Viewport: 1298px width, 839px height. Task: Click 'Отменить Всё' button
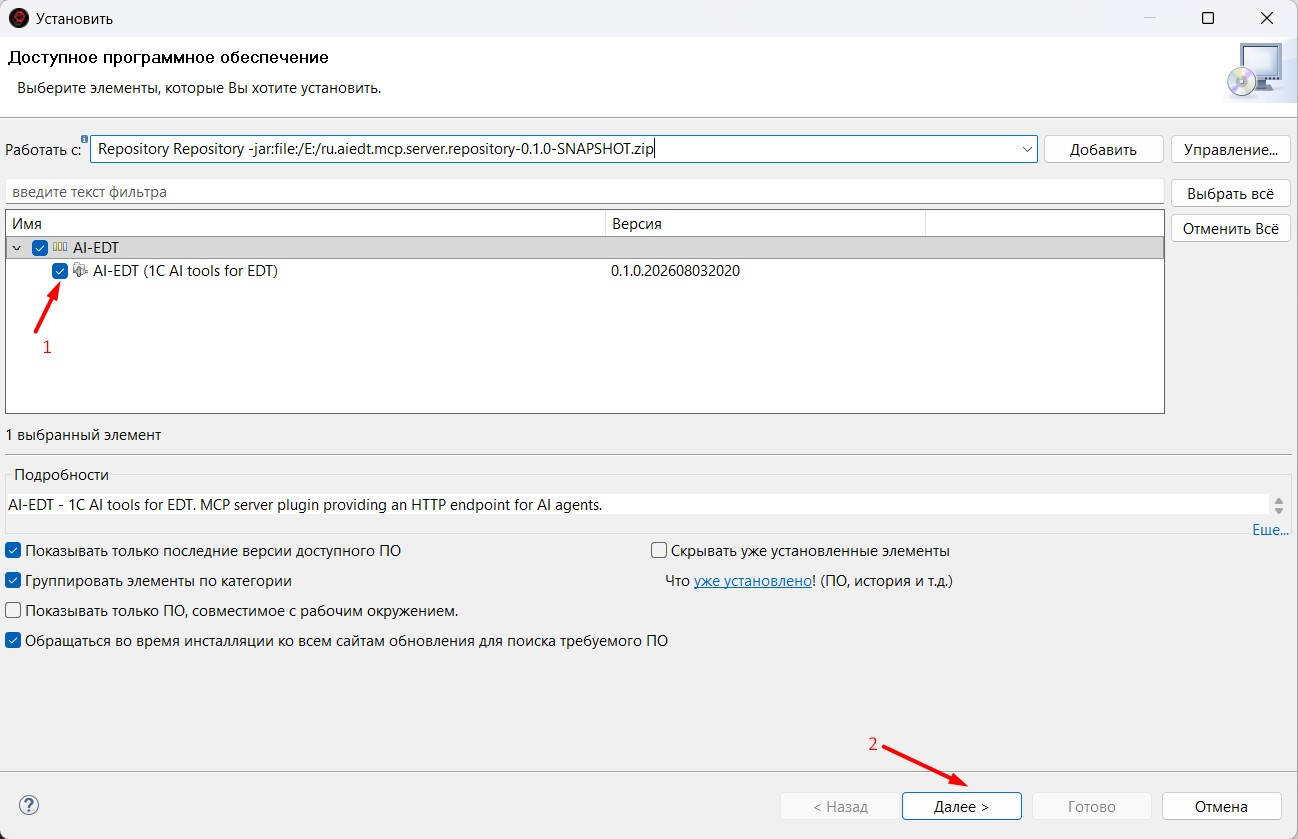click(x=1231, y=228)
